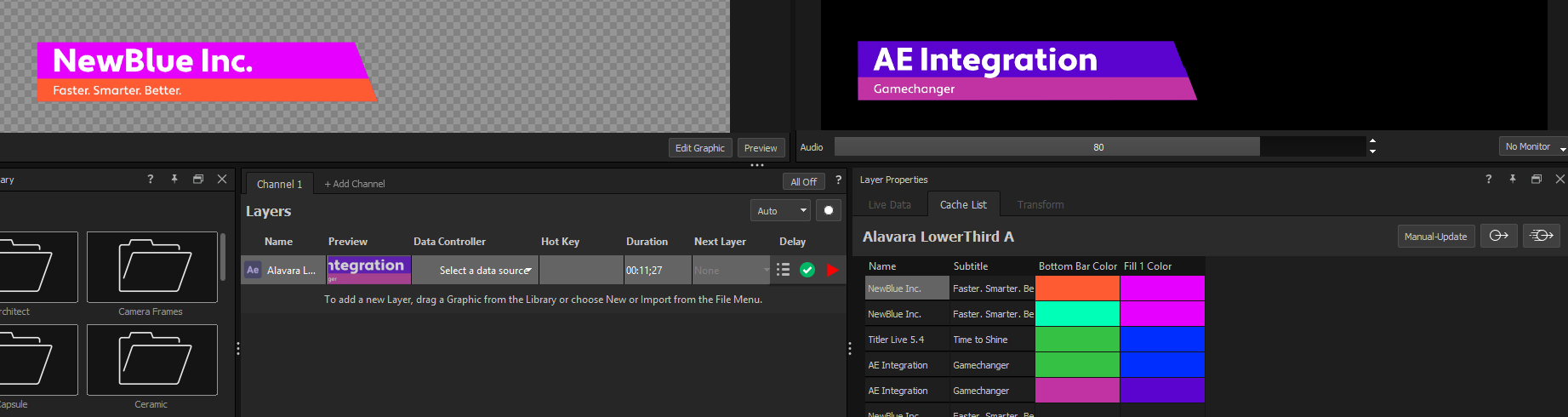Screen dimensions: 1568x417
Task: Click the single-arrow send update icon
Action: point(1499,236)
